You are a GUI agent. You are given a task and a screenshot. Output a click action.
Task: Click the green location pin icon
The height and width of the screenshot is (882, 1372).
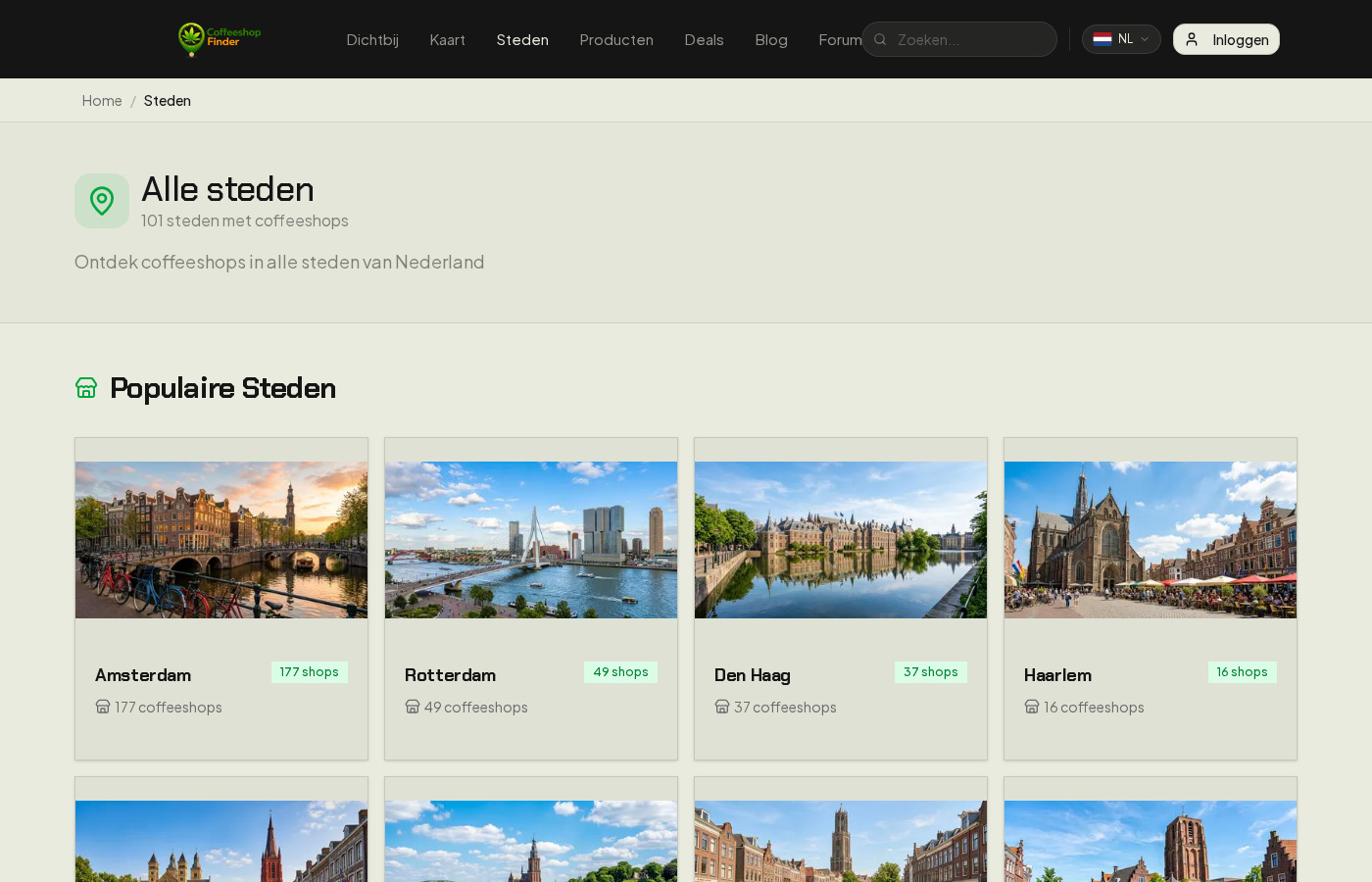click(x=102, y=201)
